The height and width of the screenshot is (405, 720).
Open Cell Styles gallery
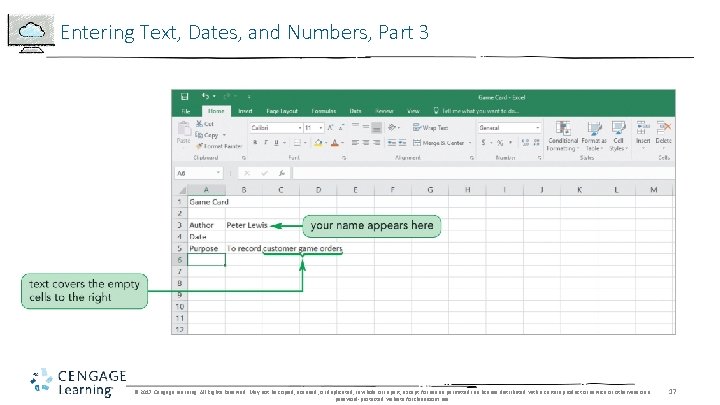tap(619, 136)
